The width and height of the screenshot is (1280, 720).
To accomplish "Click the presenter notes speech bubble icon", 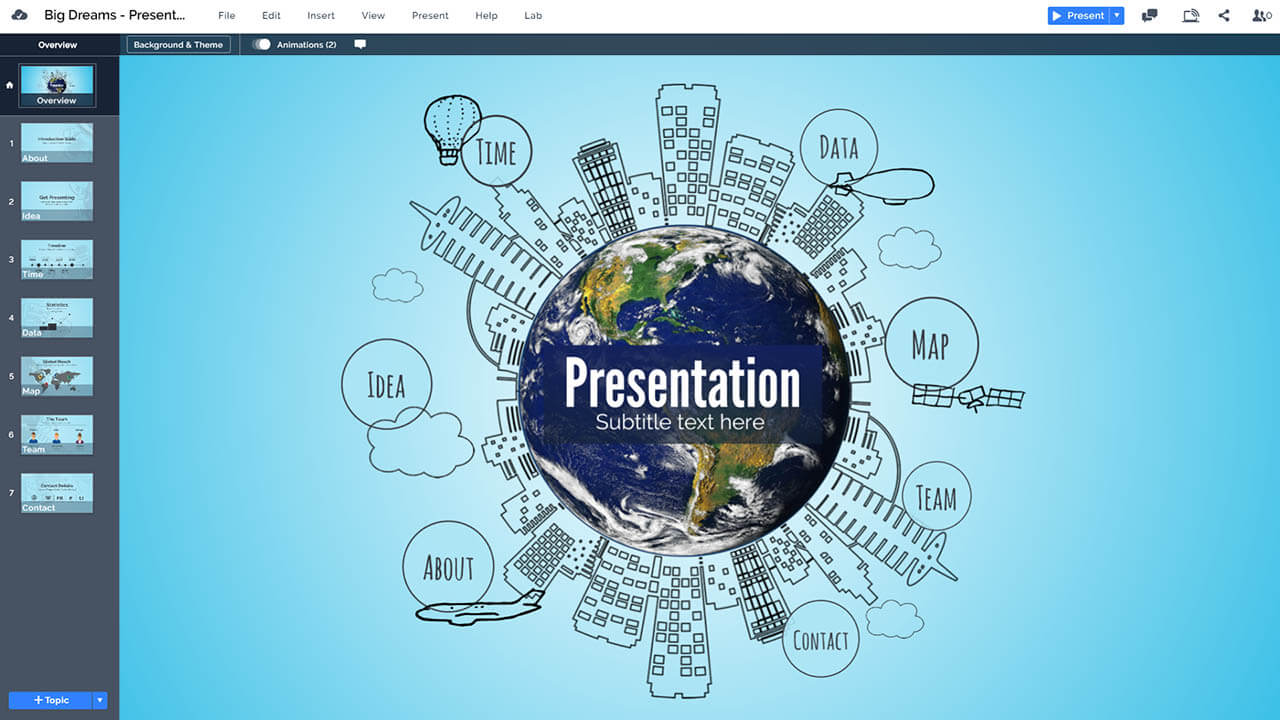I will point(360,45).
